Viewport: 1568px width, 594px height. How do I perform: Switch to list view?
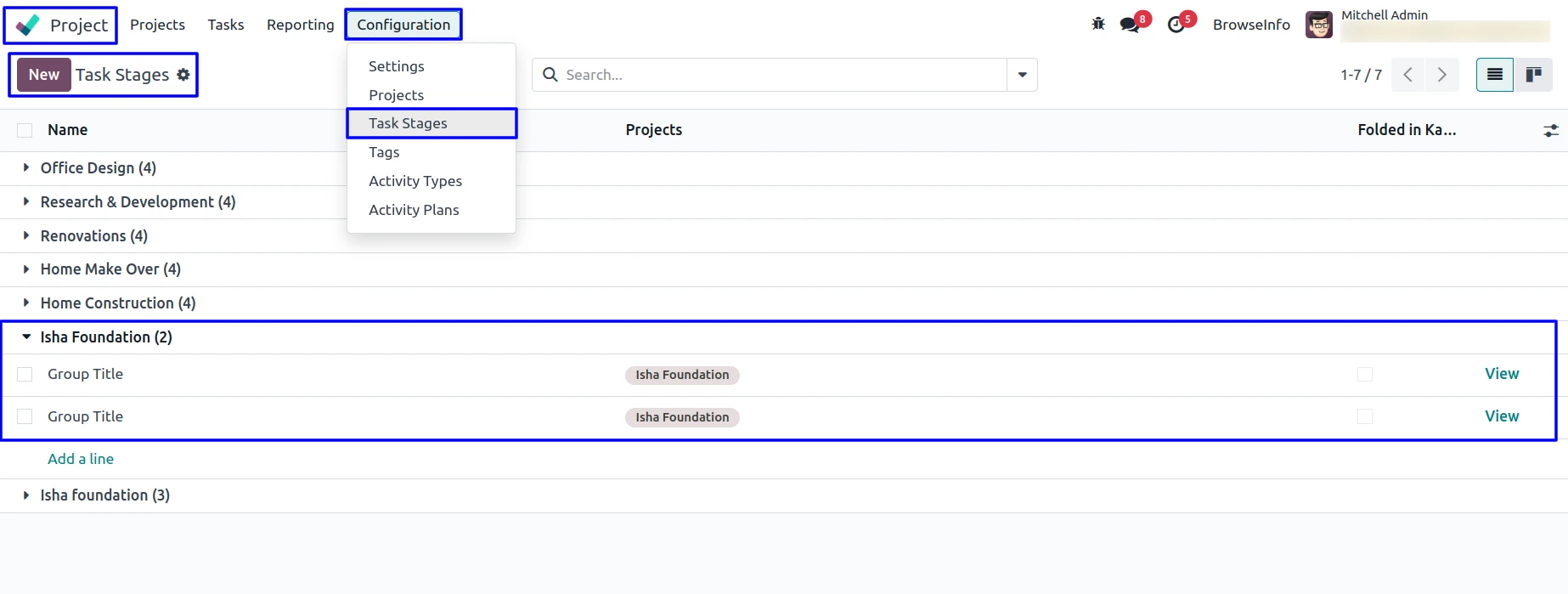[x=1495, y=75]
